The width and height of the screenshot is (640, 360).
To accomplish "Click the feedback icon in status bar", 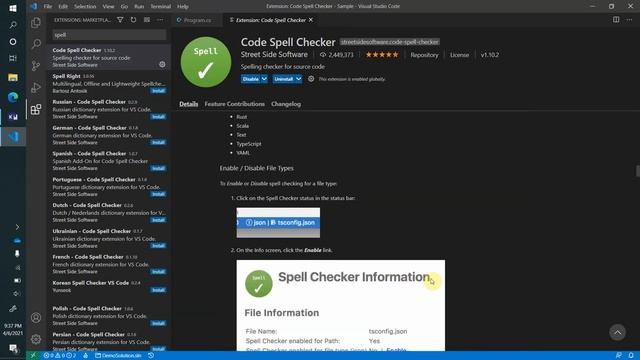I will [x=619, y=356].
